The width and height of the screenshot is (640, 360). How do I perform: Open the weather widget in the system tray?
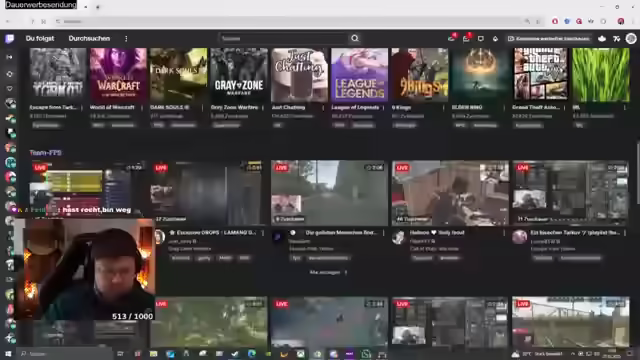pyautogui.click(x=537, y=354)
